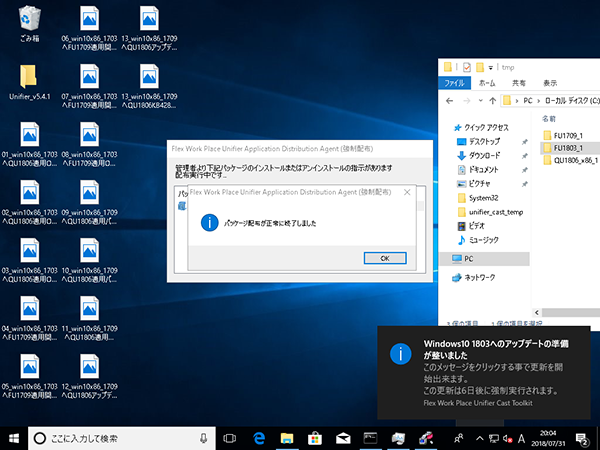Click the PC segment in address bar
600x450 pixels.
pyautogui.click(x=528, y=101)
